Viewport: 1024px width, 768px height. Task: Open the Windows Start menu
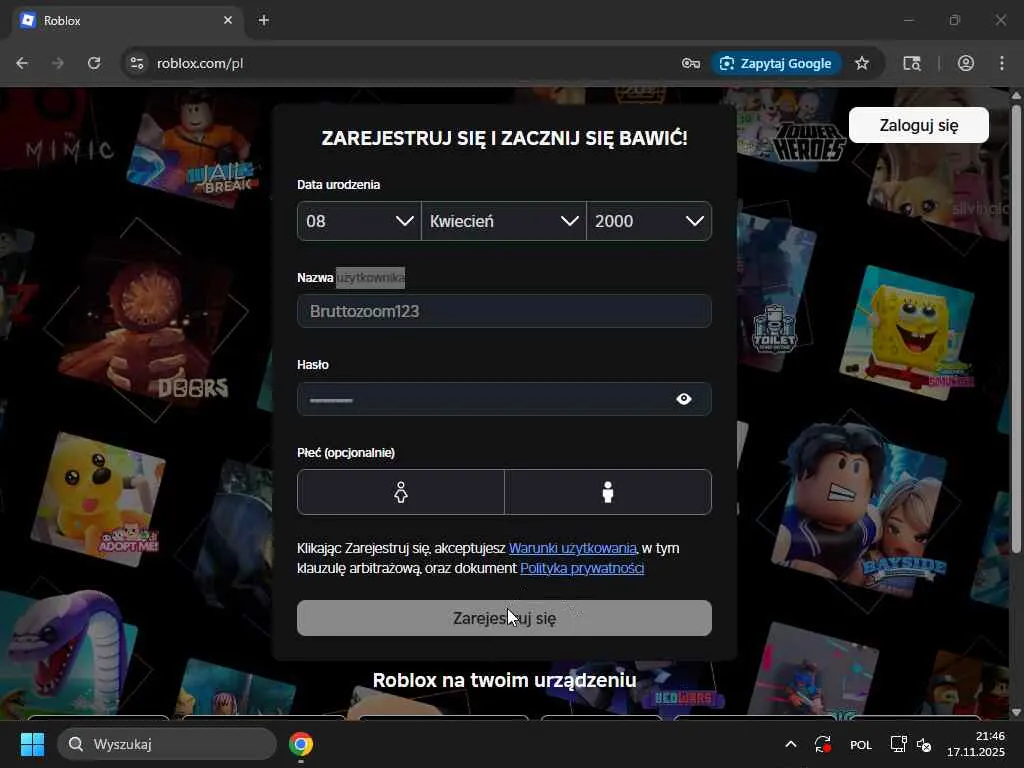coord(32,744)
